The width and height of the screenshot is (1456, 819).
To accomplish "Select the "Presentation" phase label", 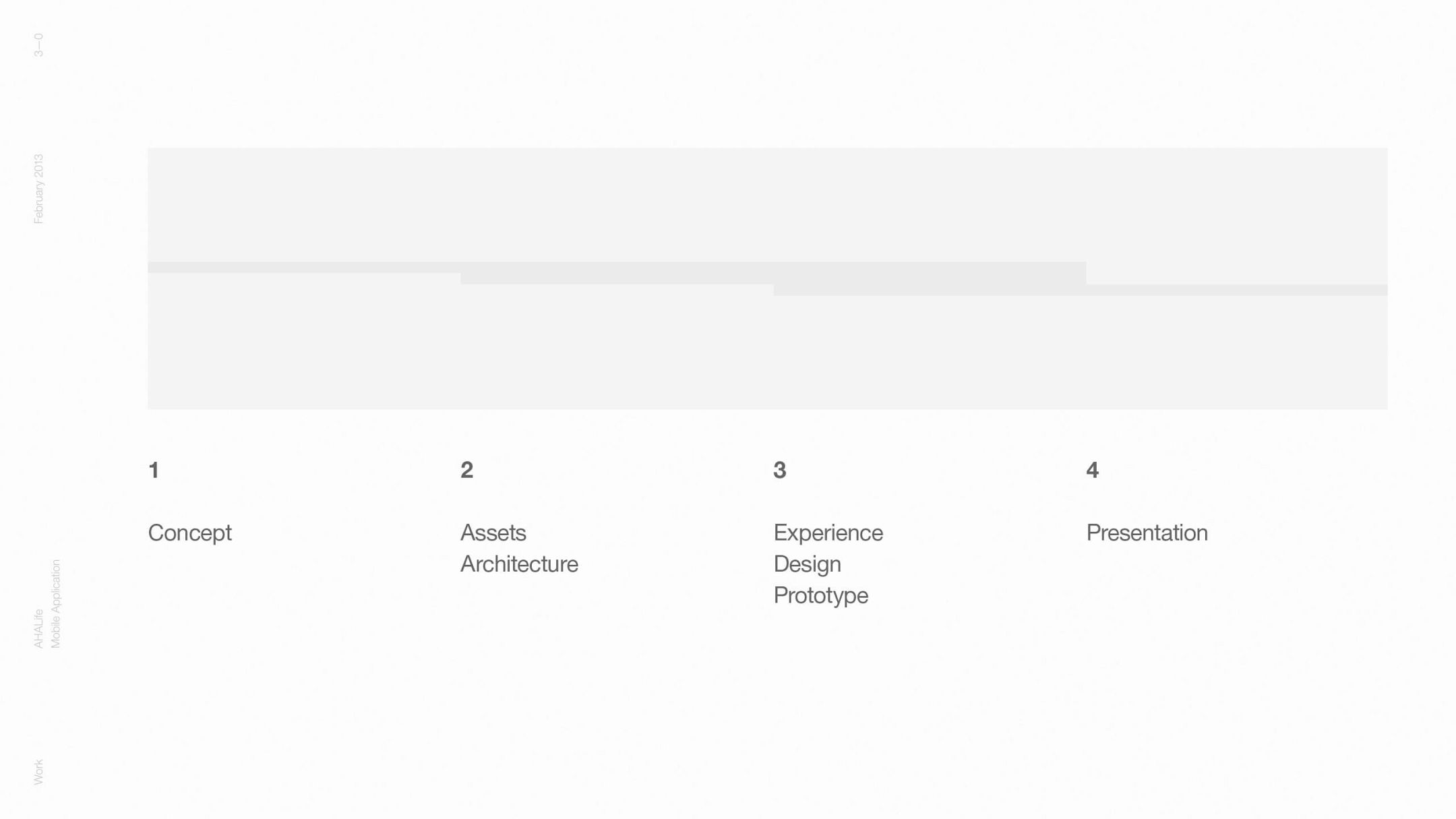I will [1147, 533].
